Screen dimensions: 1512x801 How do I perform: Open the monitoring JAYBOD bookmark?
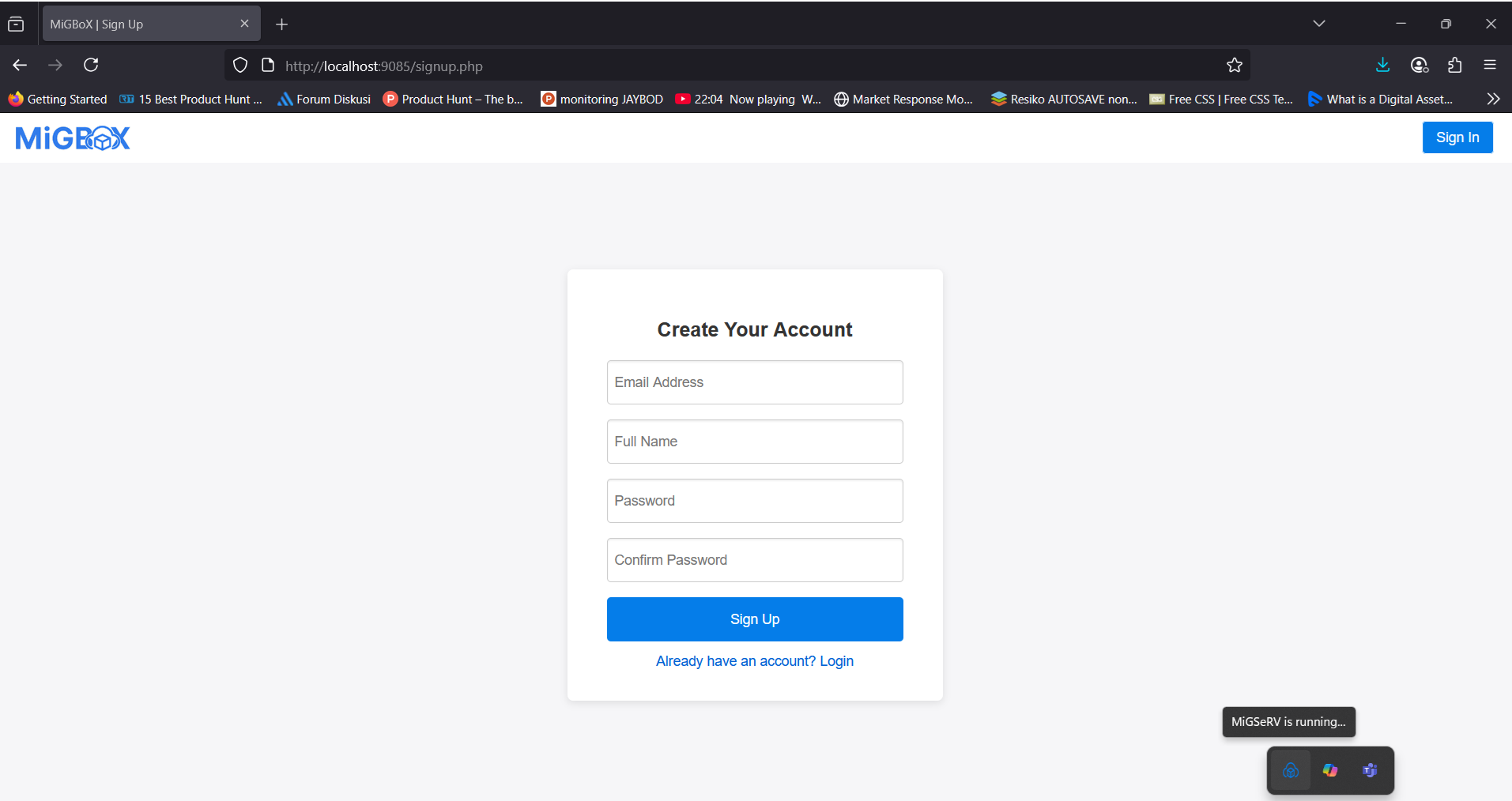click(x=602, y=99)
